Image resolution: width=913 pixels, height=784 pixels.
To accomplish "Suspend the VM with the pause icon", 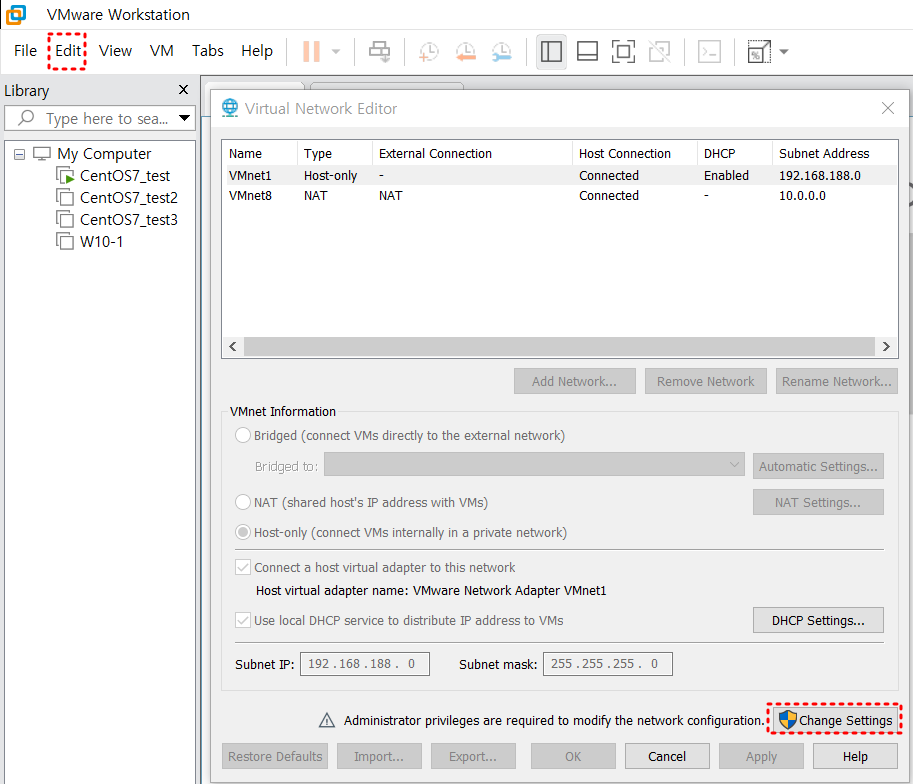I will pyautogui.click(x=311, y=51).
